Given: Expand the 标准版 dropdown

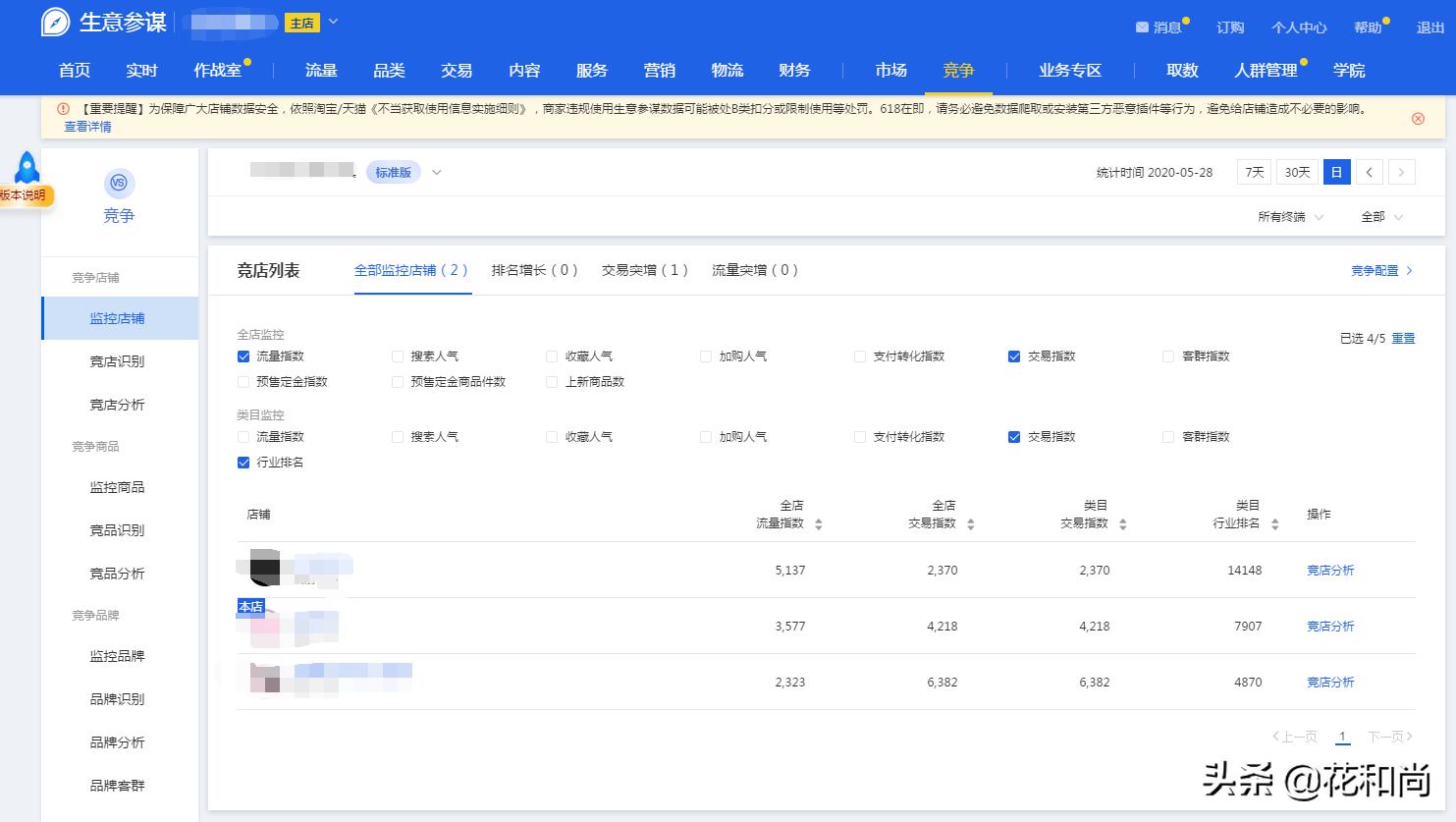Looking at the screenshot, I should 393,171.
